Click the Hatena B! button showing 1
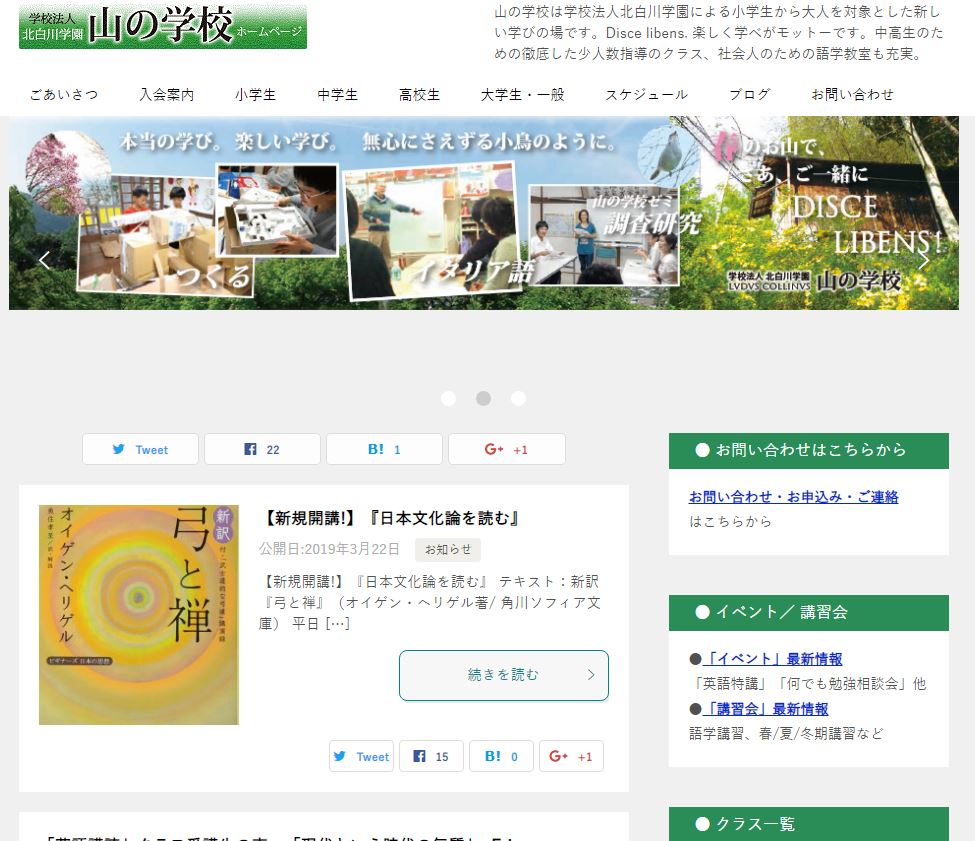Viewport: 975px width, 841px height. (x=384, y=449)
